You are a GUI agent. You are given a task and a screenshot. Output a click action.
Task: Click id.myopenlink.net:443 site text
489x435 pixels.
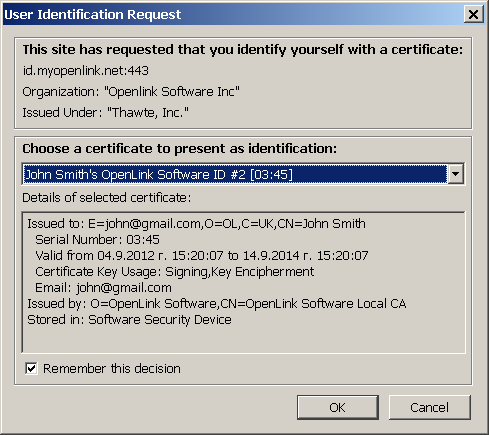point(85,71)
